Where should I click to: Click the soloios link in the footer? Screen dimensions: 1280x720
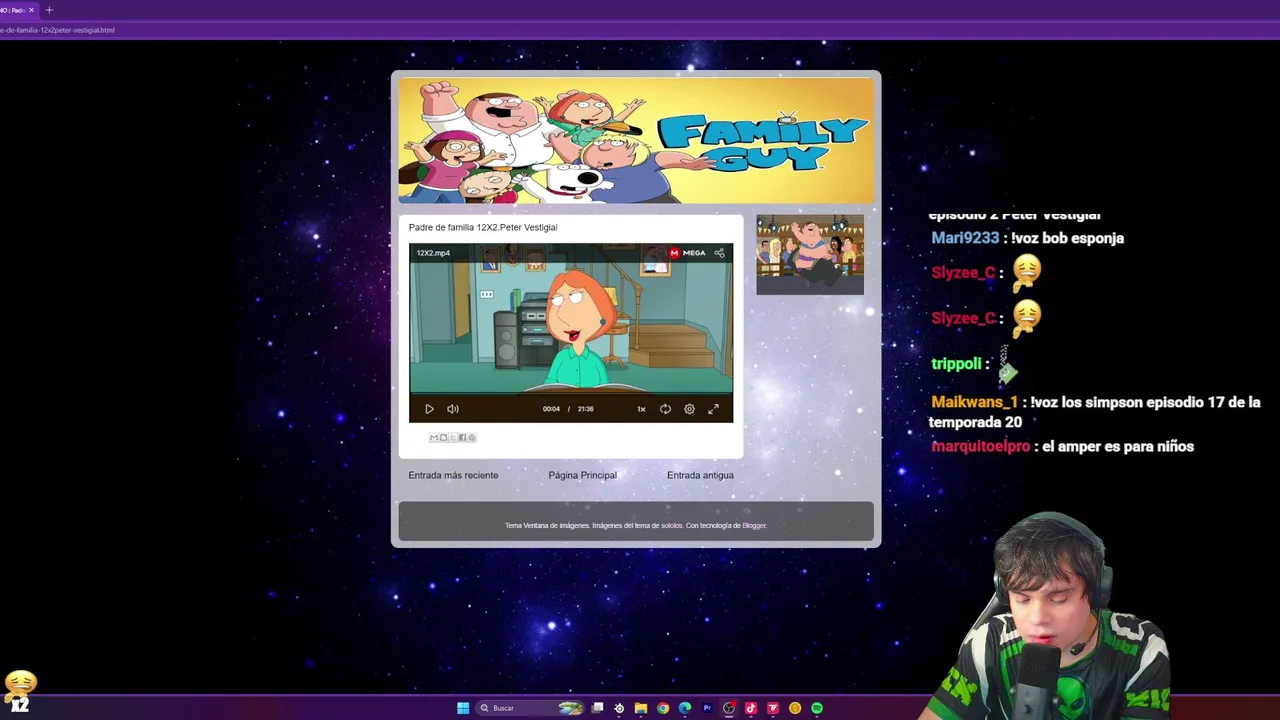[672, 525]
